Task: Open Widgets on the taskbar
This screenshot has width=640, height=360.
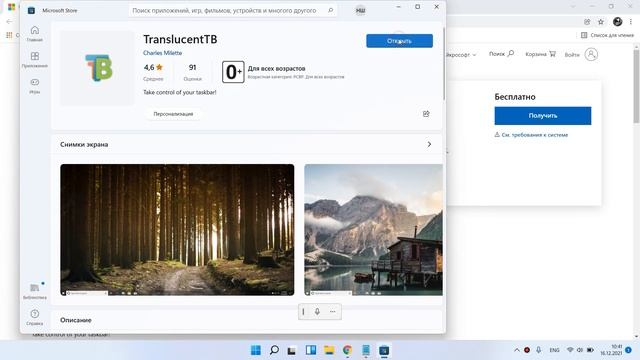Action: pos(311,350)
